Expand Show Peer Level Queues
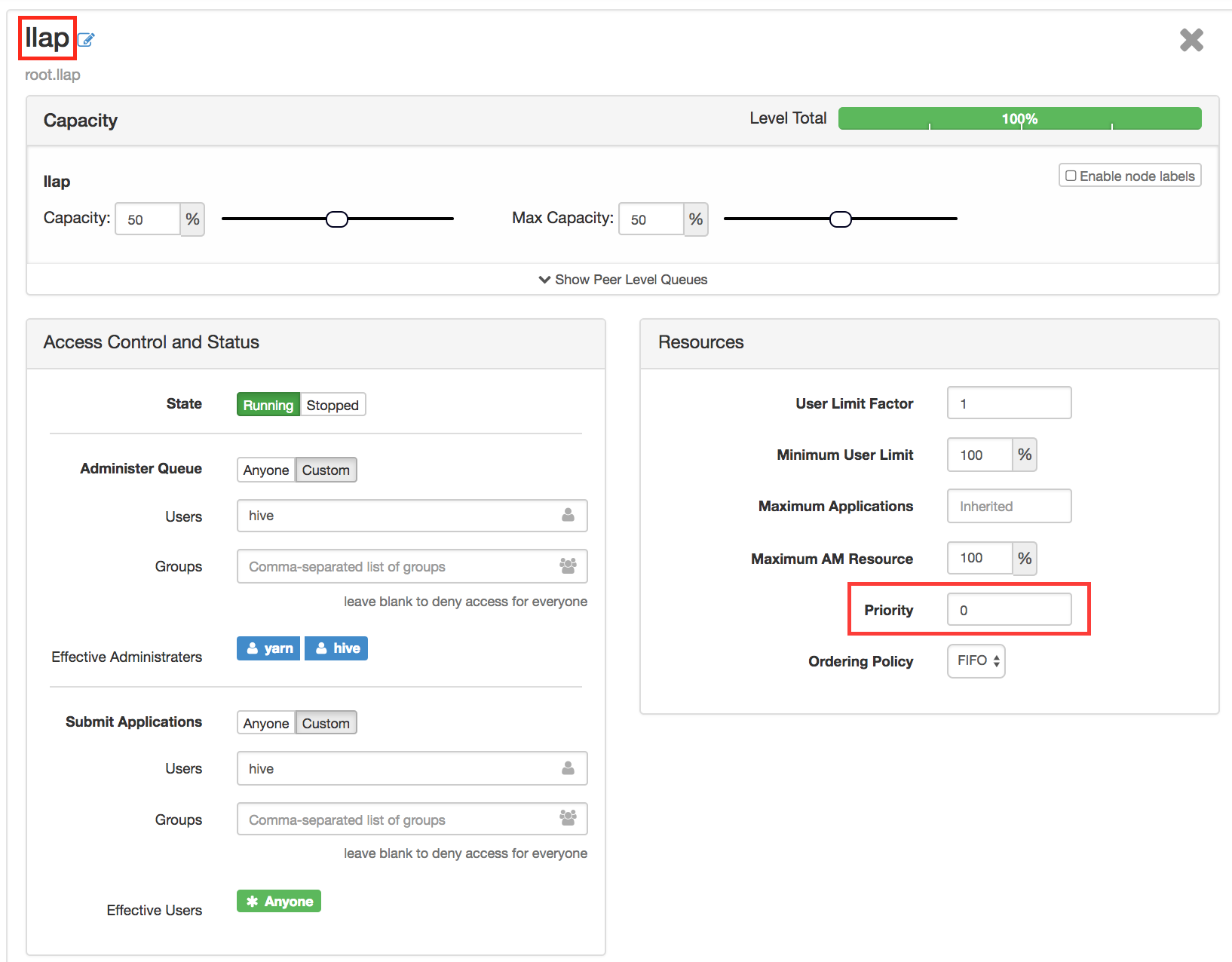The width and height of the screenshot is (1232, 962). (622, 279)
